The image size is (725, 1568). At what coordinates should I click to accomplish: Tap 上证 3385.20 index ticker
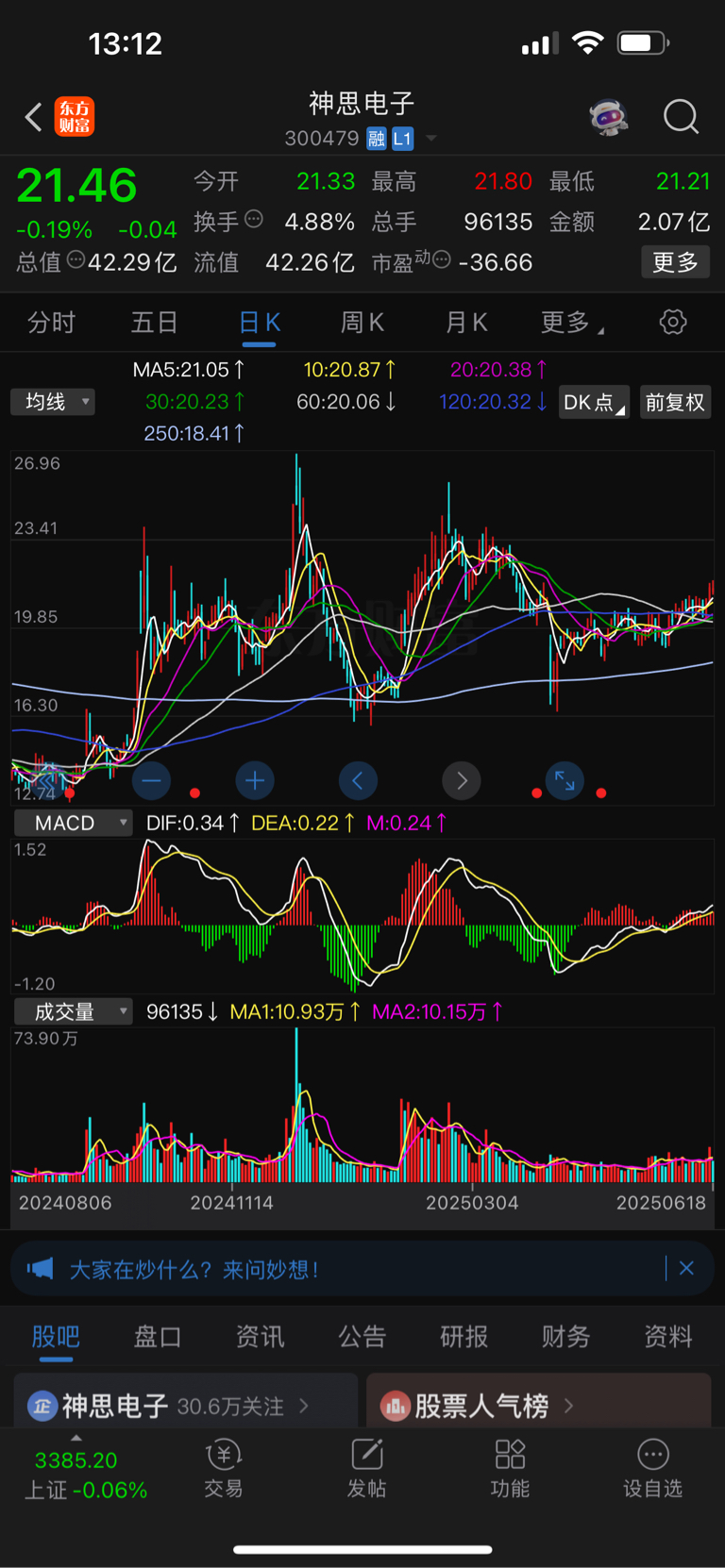86,1475
